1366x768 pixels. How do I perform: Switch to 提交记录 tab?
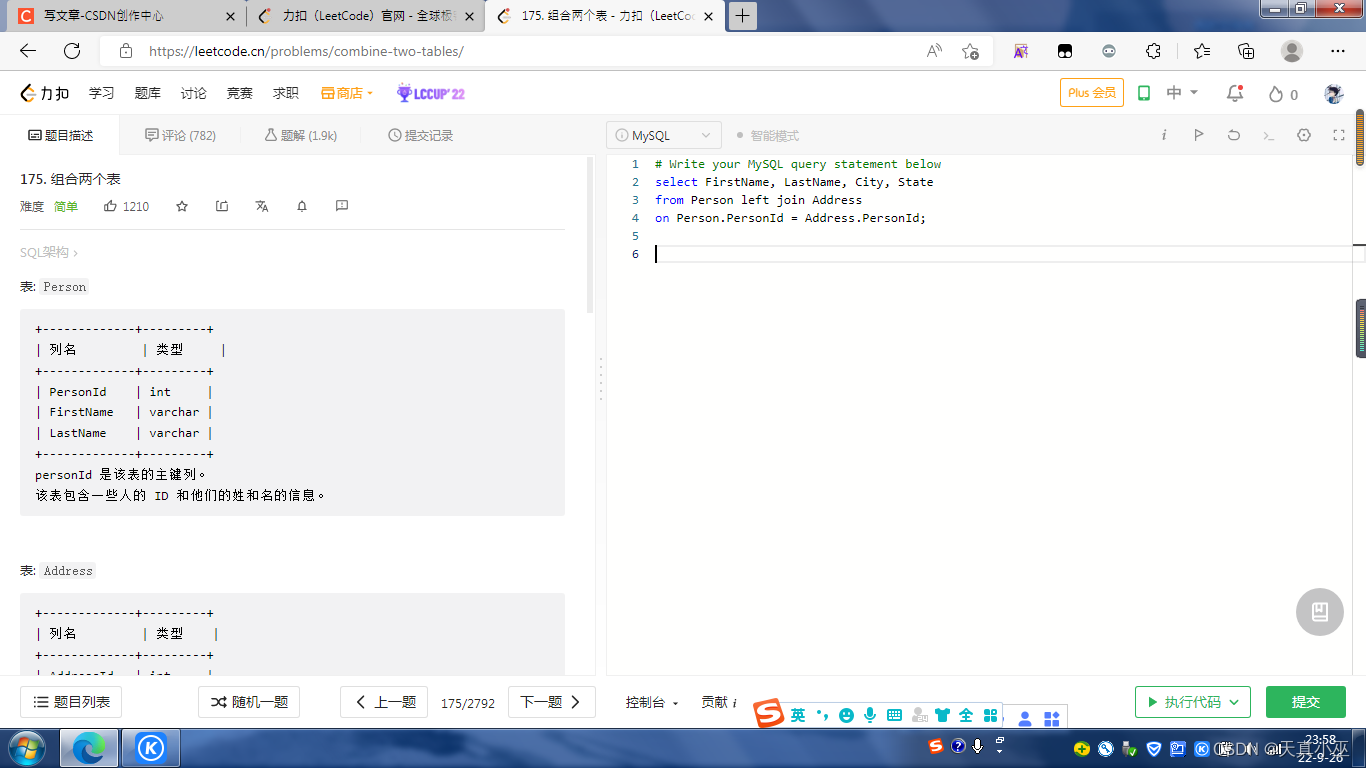(x=421, y=135)
